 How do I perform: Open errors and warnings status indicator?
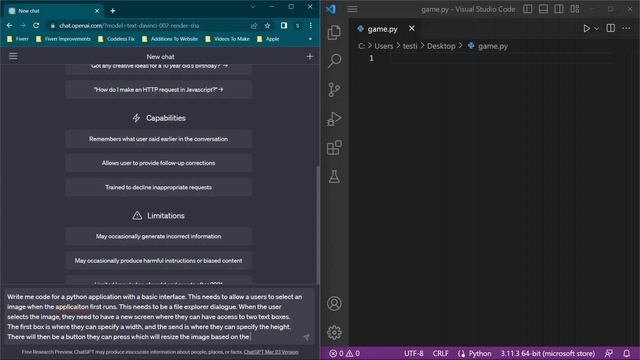[x=344, y=353]
